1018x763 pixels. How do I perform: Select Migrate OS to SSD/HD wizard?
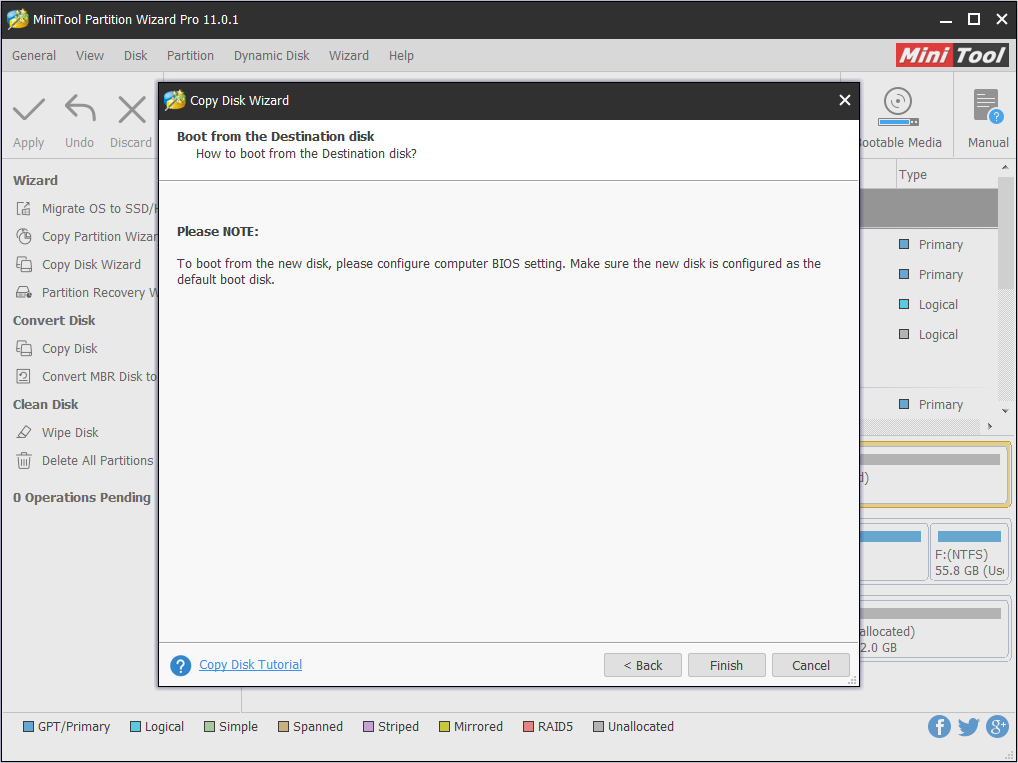point(99,208)
